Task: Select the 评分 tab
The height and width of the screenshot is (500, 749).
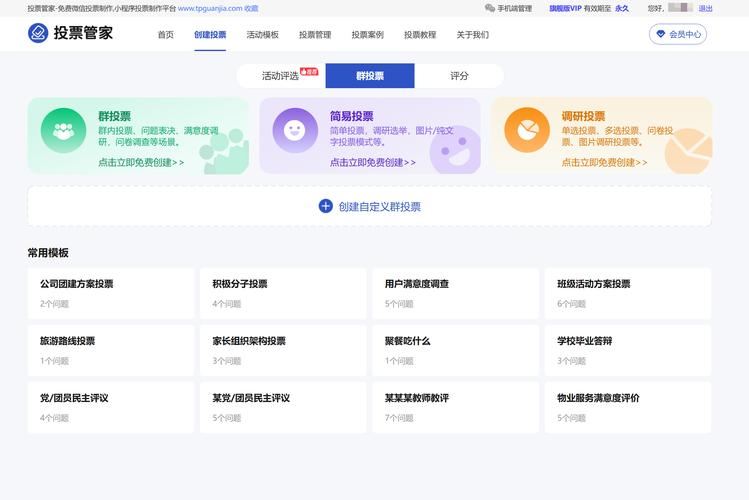Action: pos(459,76)
